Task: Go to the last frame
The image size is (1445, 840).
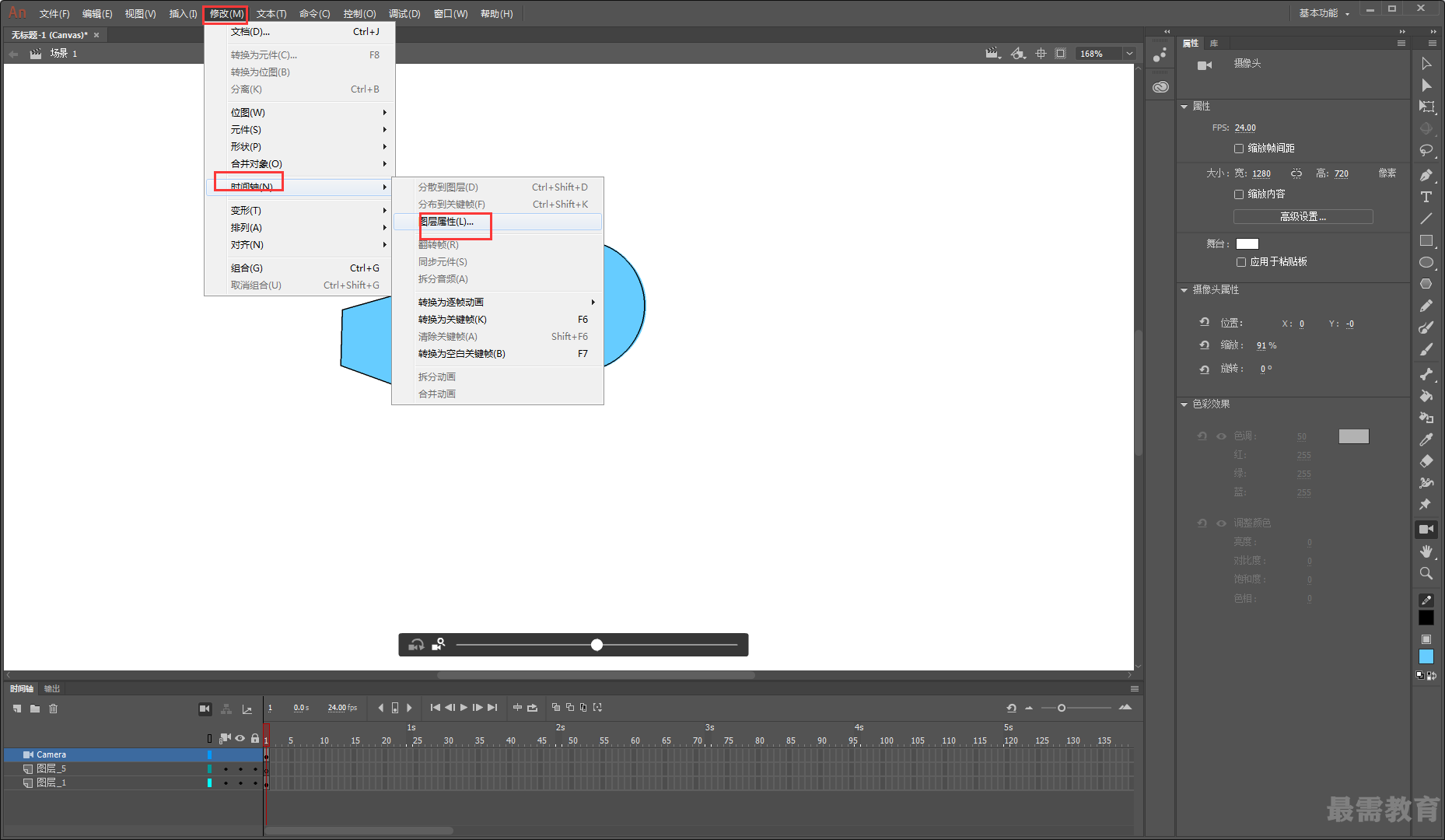Action: pos(492,708)
